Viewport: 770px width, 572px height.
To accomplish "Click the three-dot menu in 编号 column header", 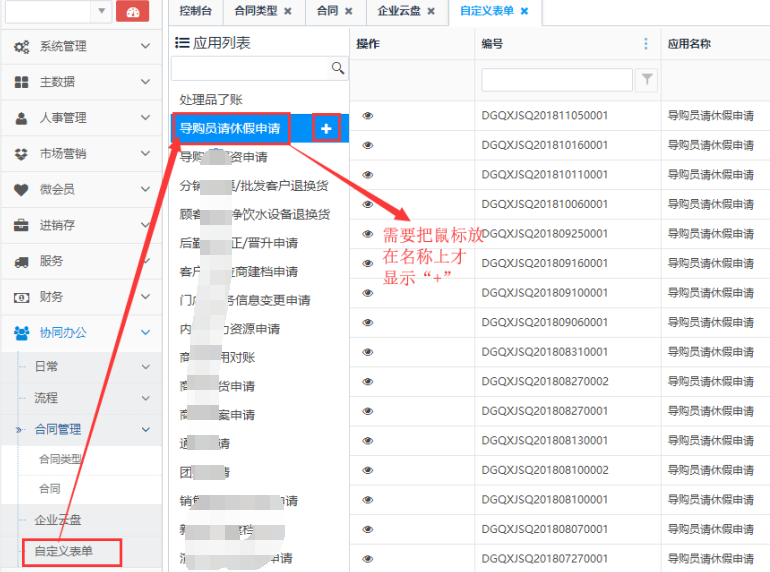I will click(646, 44).
